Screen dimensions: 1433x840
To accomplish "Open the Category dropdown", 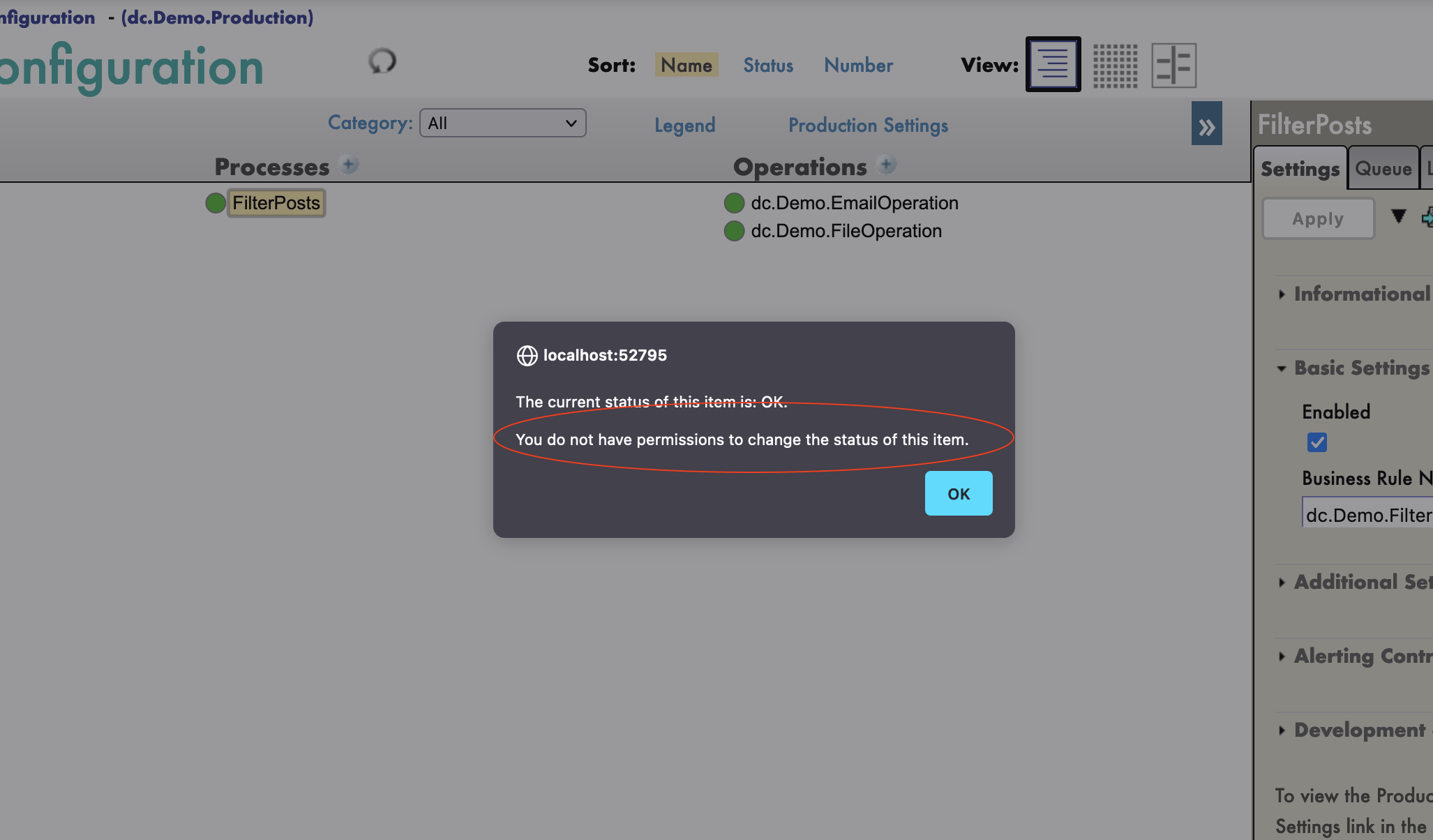I will point(502,123).
